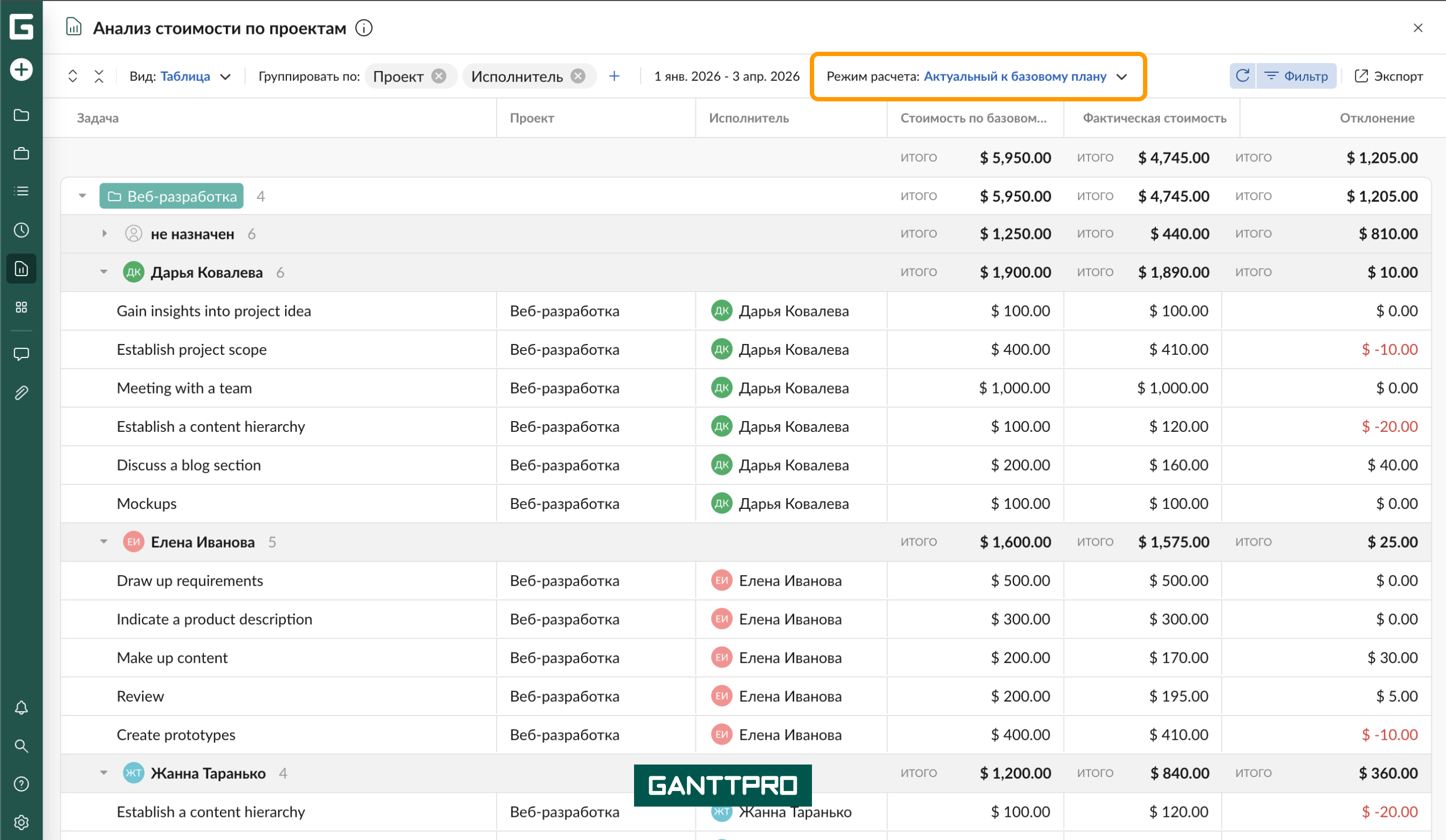Open search from the sidebar
The image size is (1446, 840).
(x=21, y=746)
